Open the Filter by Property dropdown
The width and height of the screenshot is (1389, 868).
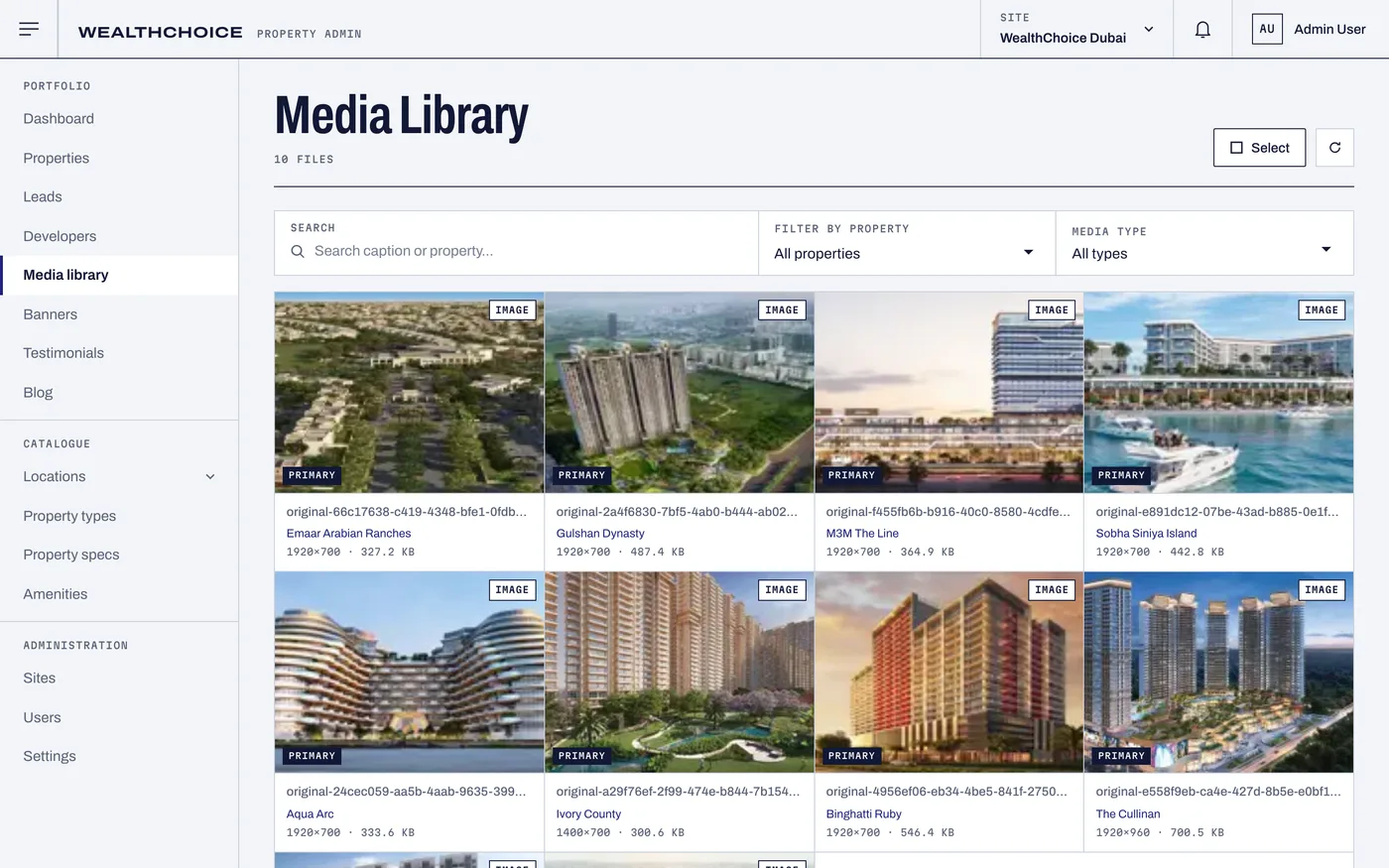pyautogui.click(x=907, y=243)
